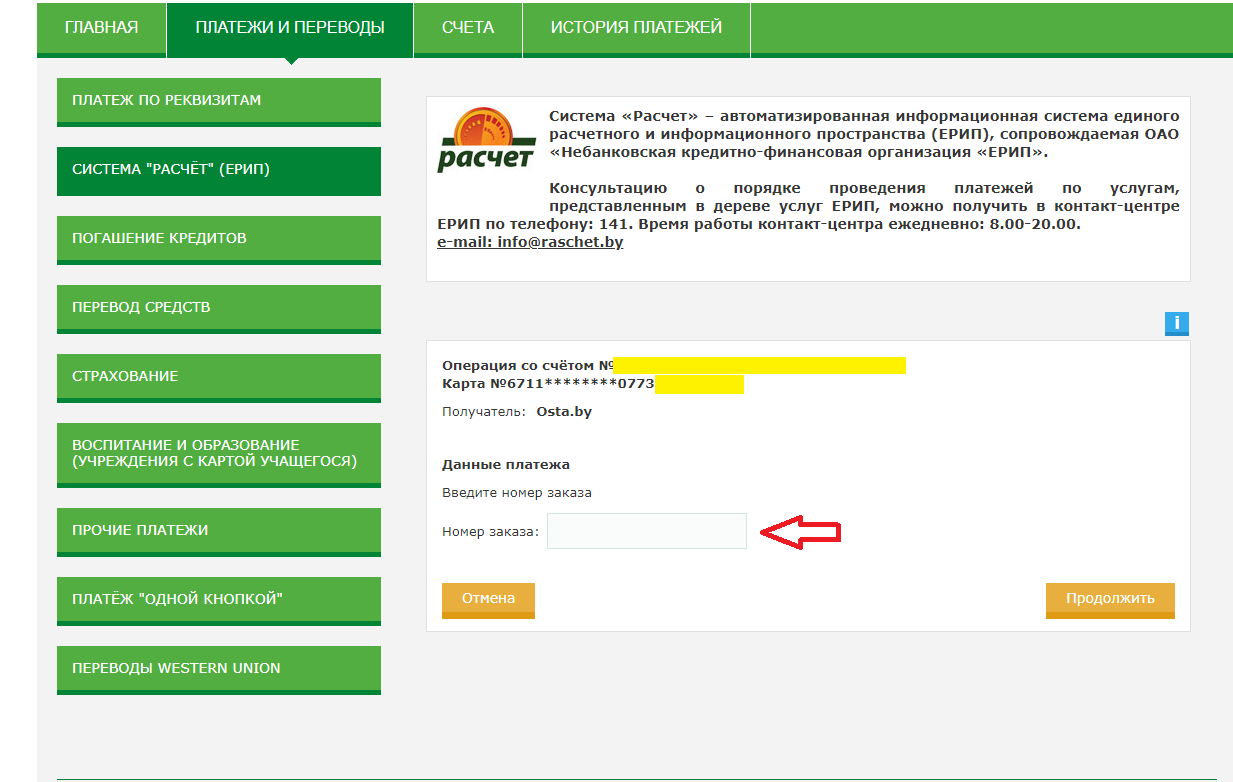Open the Счета tab
Image resolution: width=1233 pixels, height=782 pixels.
click(468, 28)
